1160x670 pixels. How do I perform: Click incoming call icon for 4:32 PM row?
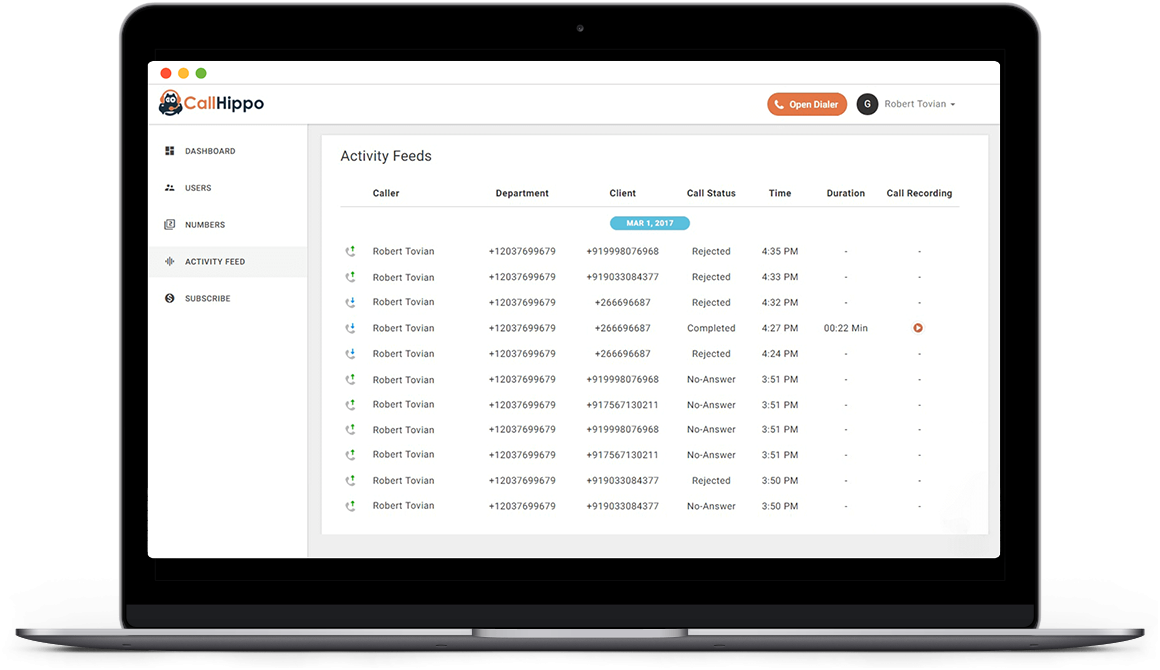(350, 302)
